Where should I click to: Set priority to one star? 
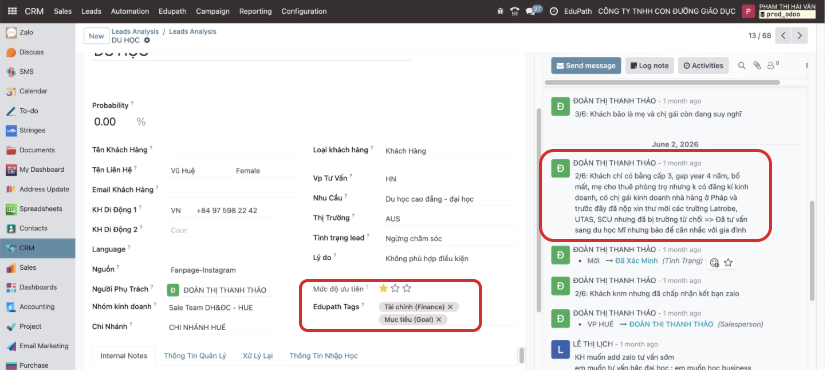[x=383, y=288]
